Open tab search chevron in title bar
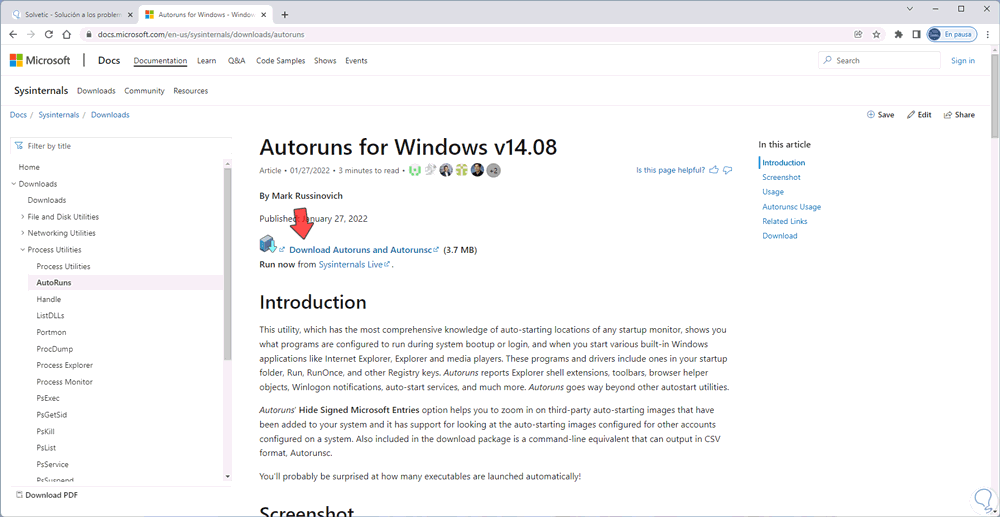Viewport: 1000px width, 517px height. point(911,9)
